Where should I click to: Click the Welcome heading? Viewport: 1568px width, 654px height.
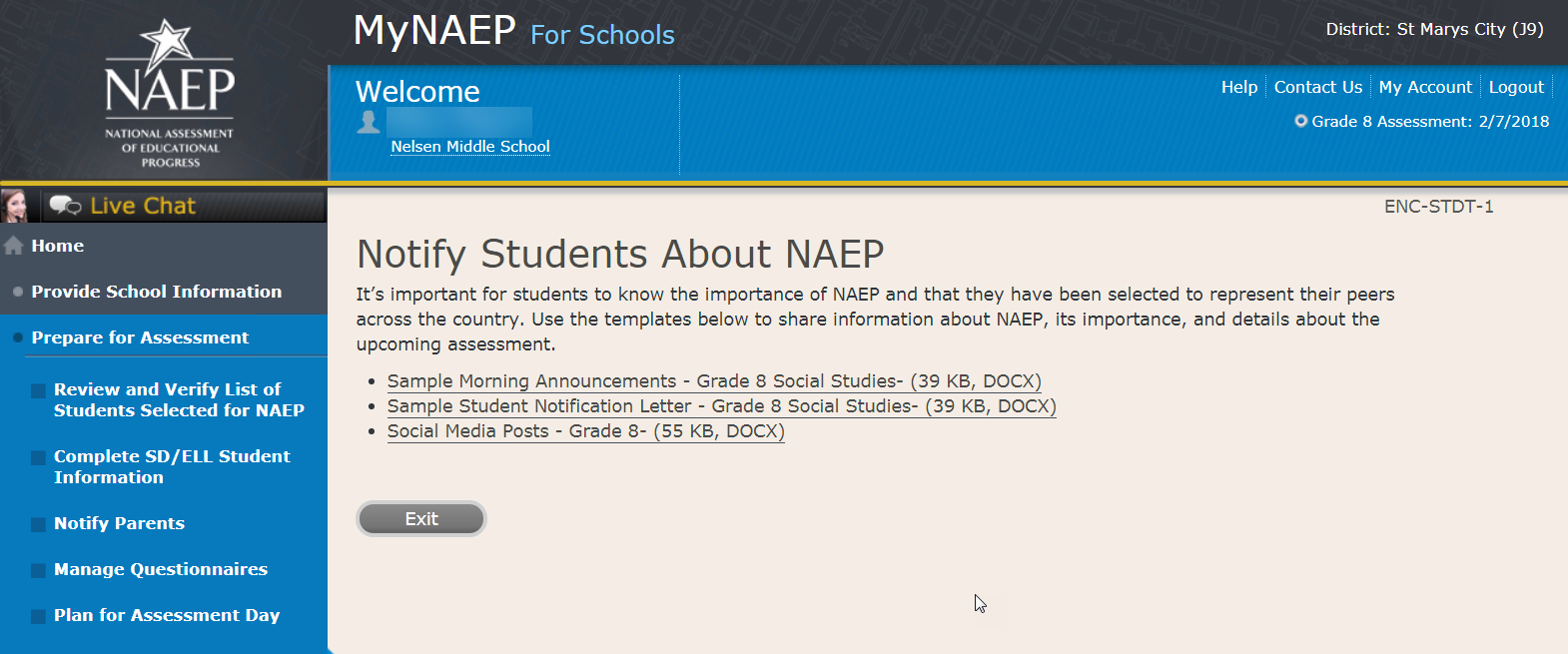[417, 91]
